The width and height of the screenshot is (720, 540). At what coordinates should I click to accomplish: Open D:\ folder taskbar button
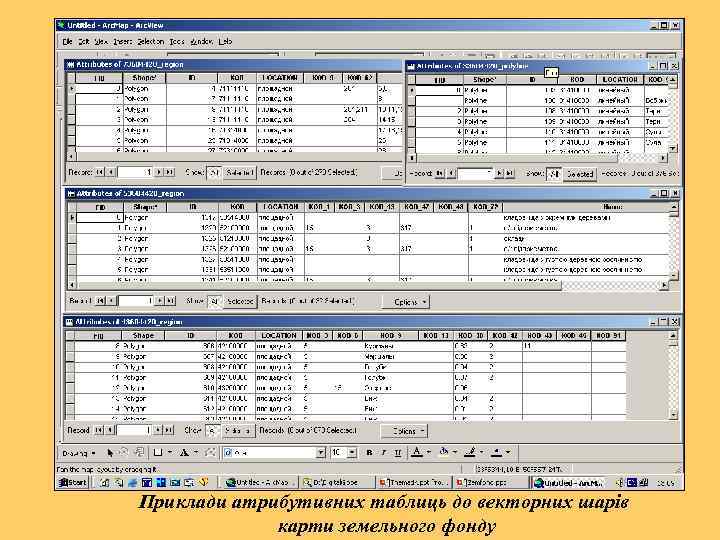tap(336, 483)
